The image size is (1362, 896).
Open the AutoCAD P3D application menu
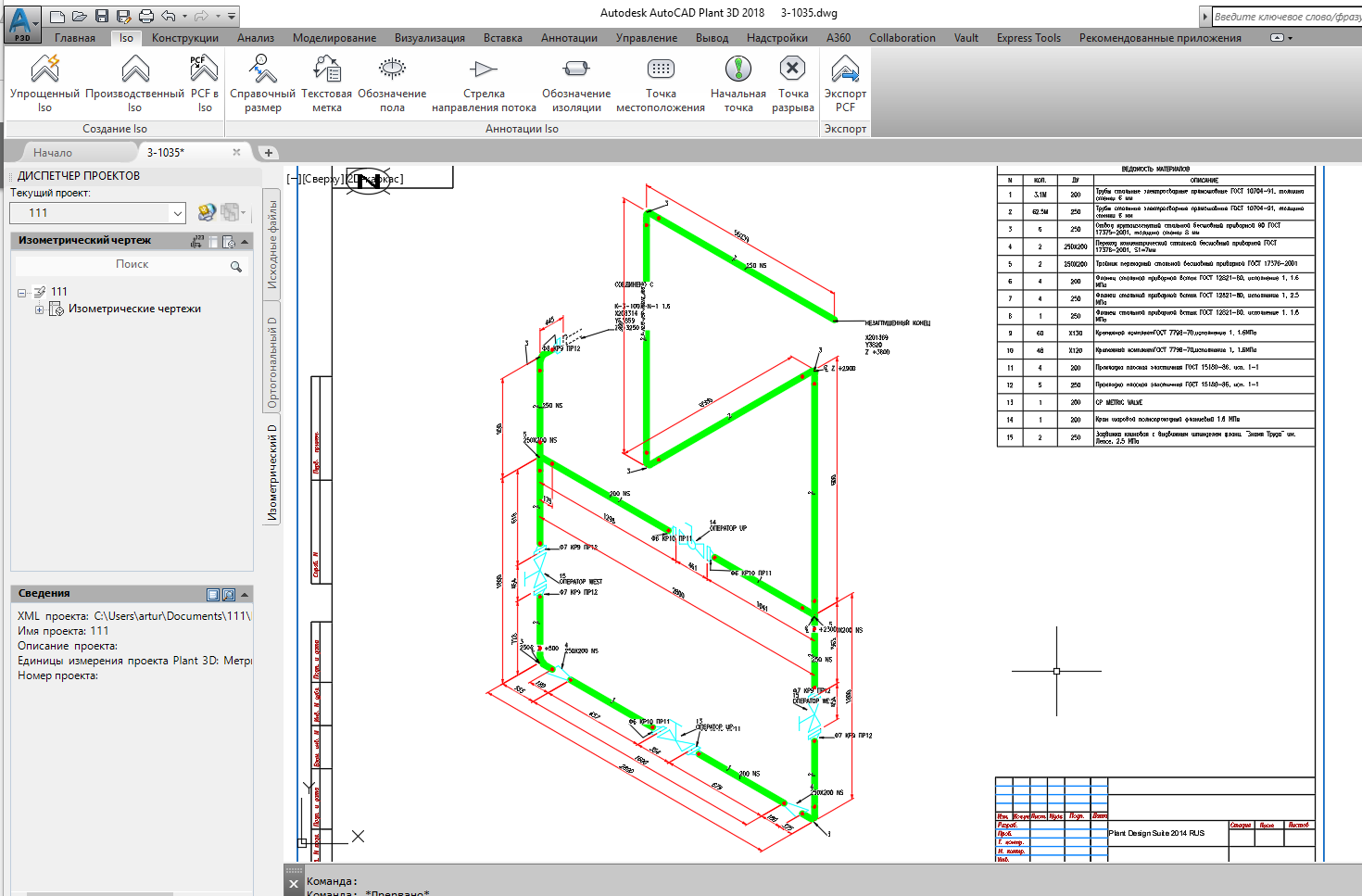[21, 22]
